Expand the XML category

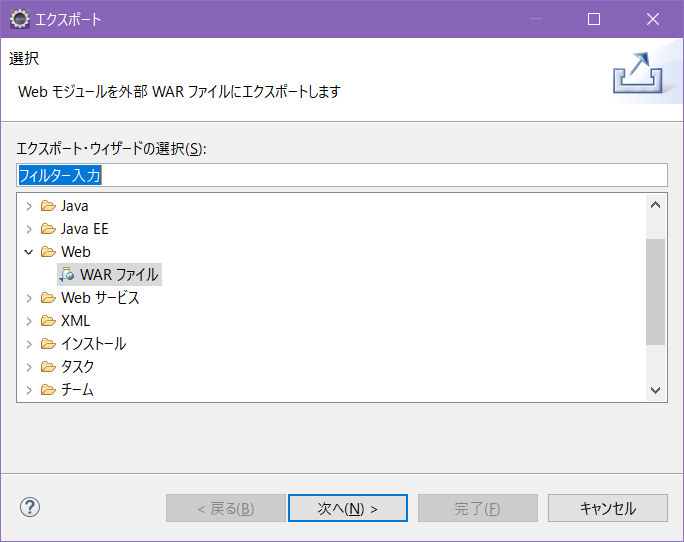[x=29, y=321]
